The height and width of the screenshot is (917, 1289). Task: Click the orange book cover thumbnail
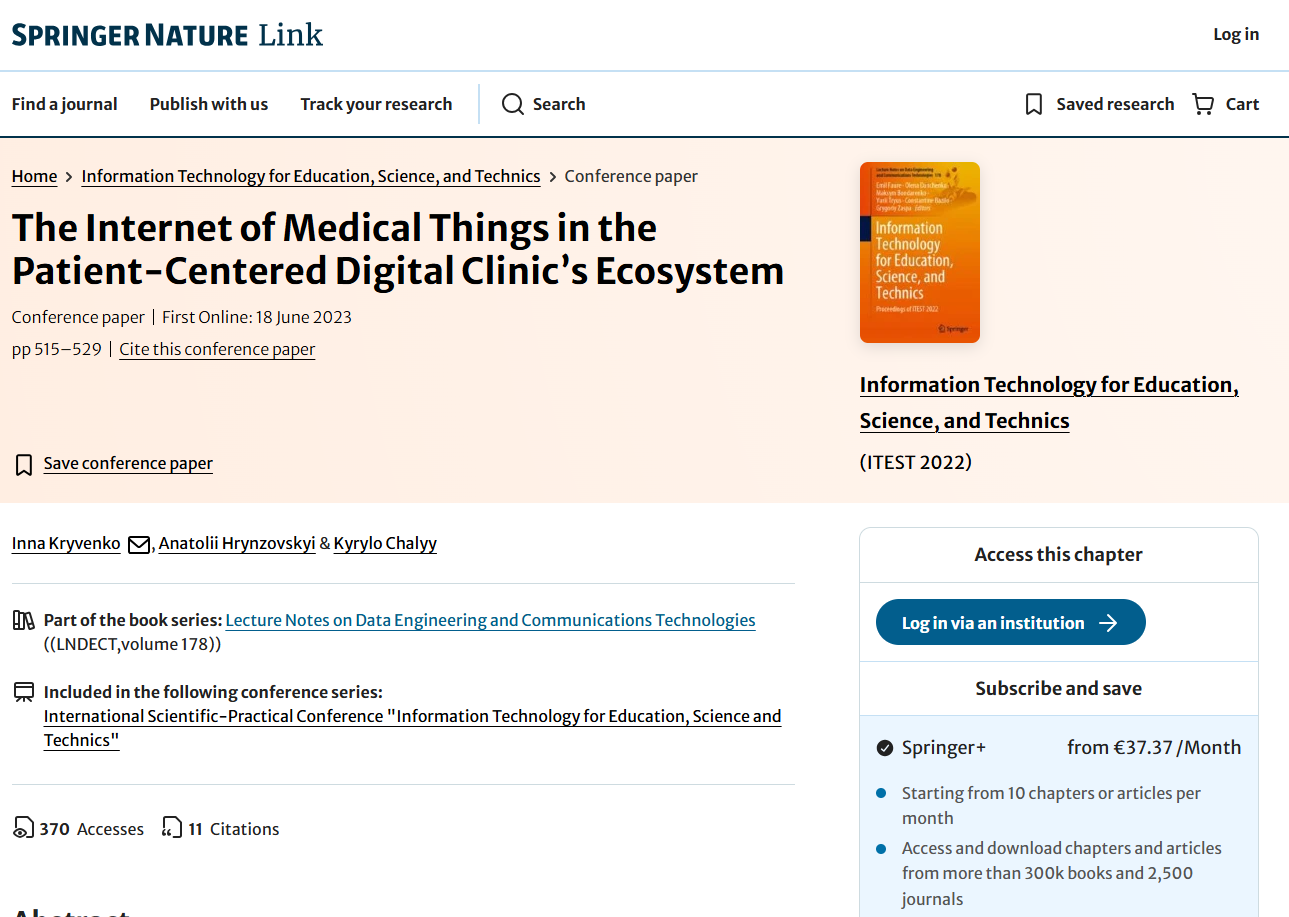[x=920, y=252]
